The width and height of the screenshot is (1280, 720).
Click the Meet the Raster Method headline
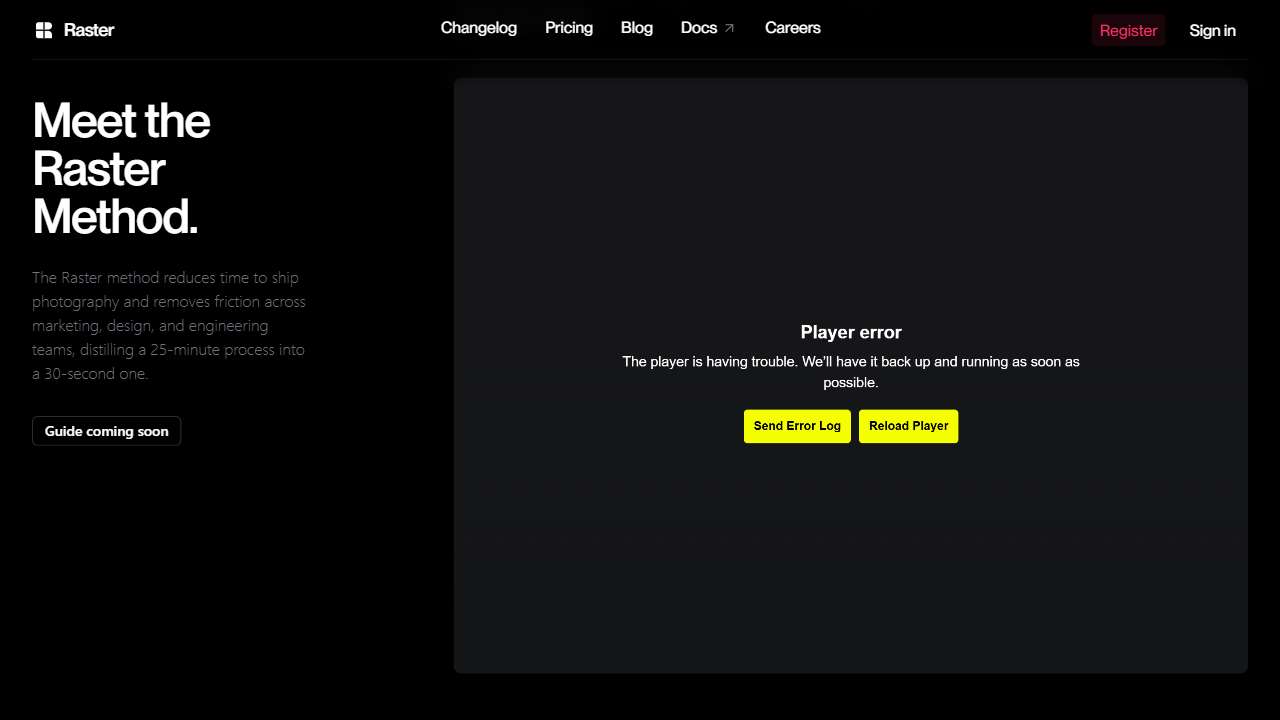click(120, 168)
